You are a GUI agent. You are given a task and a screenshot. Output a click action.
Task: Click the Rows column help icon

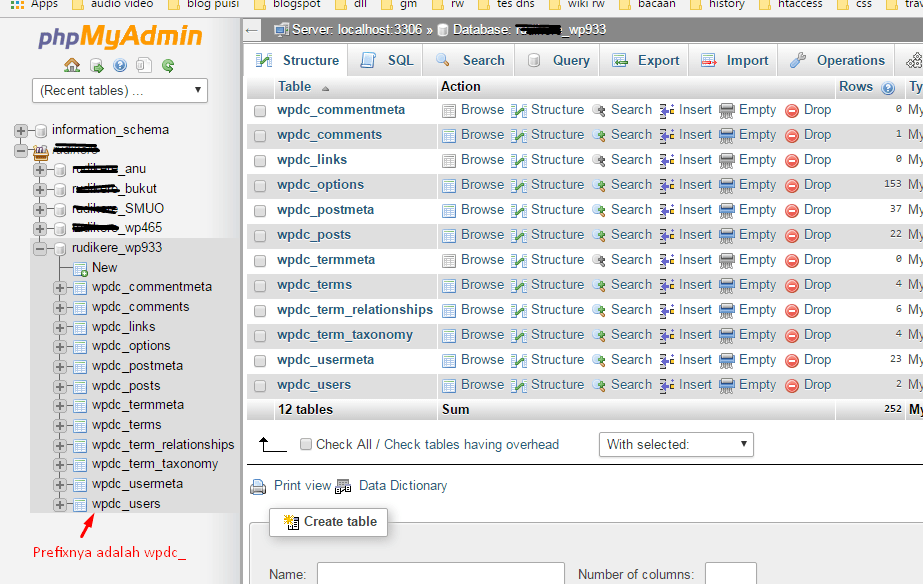click(888, 88)
